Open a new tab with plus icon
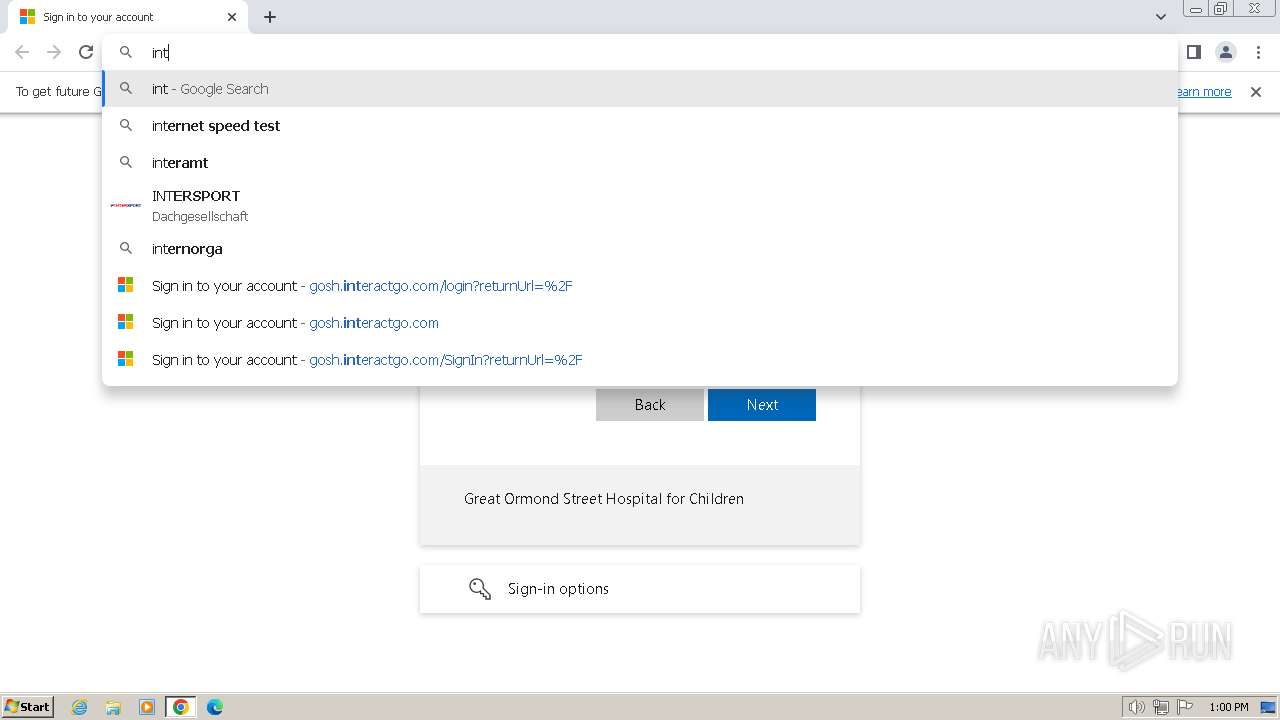Image resolution: width=1280 pixels, height=720 pixels. click(270, 17)
